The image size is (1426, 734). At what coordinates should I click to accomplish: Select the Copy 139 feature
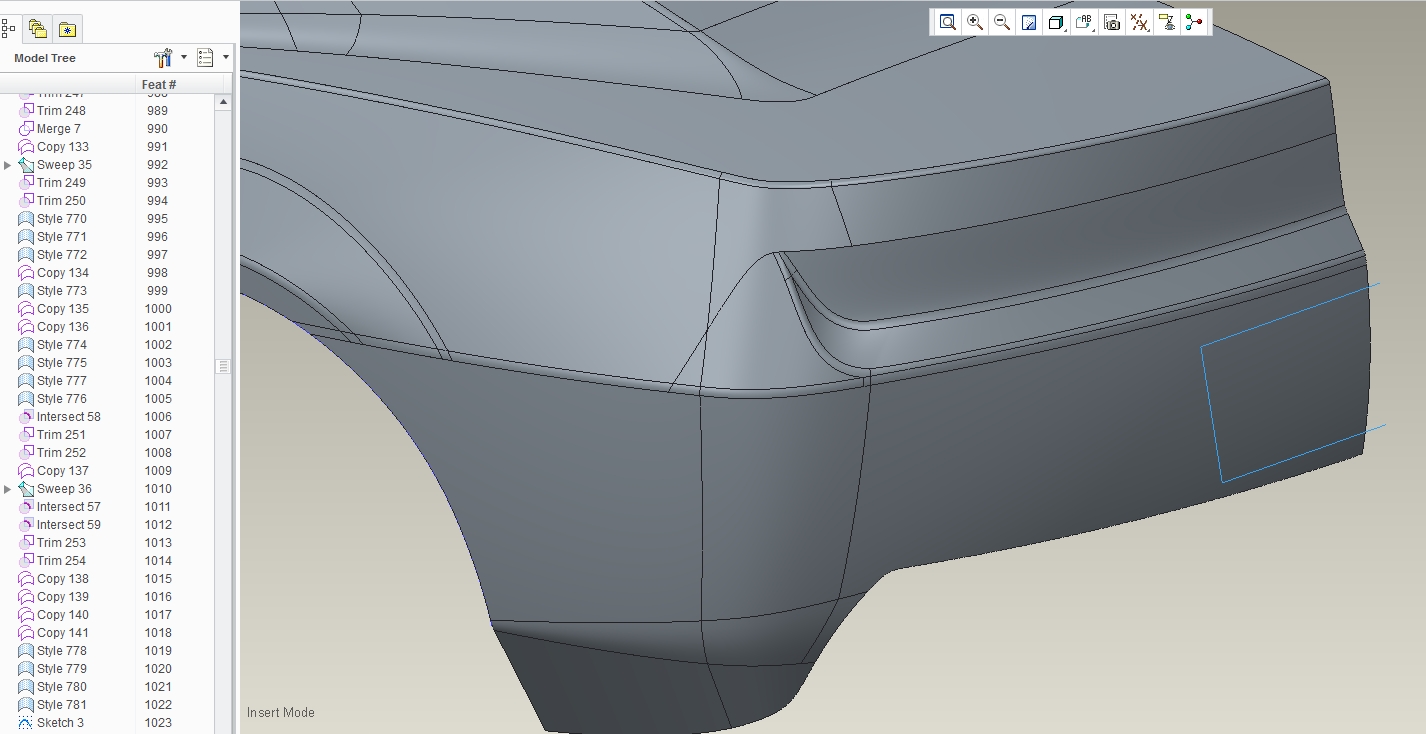[x=54, y=597]
